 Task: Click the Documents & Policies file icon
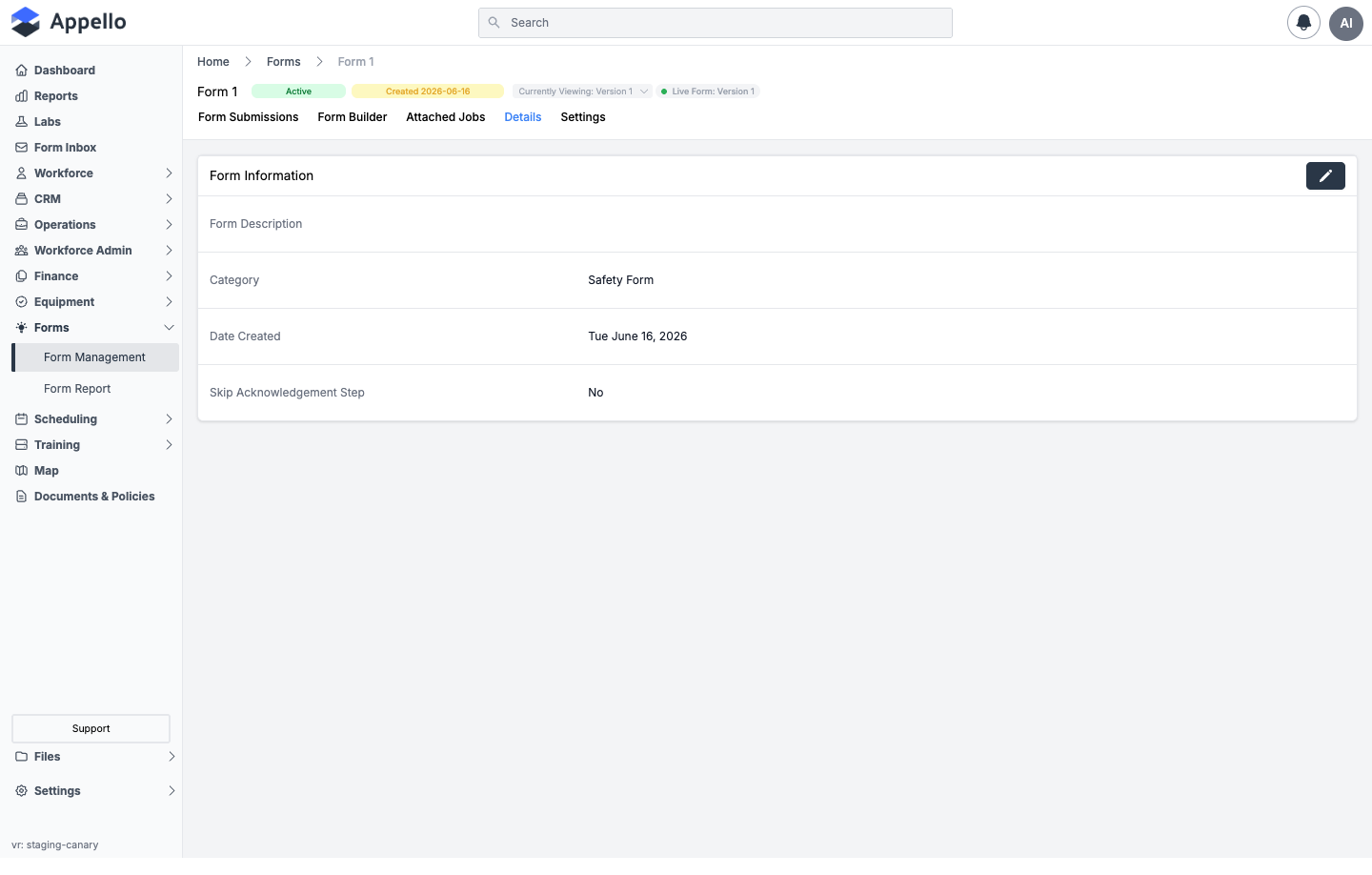21,497
